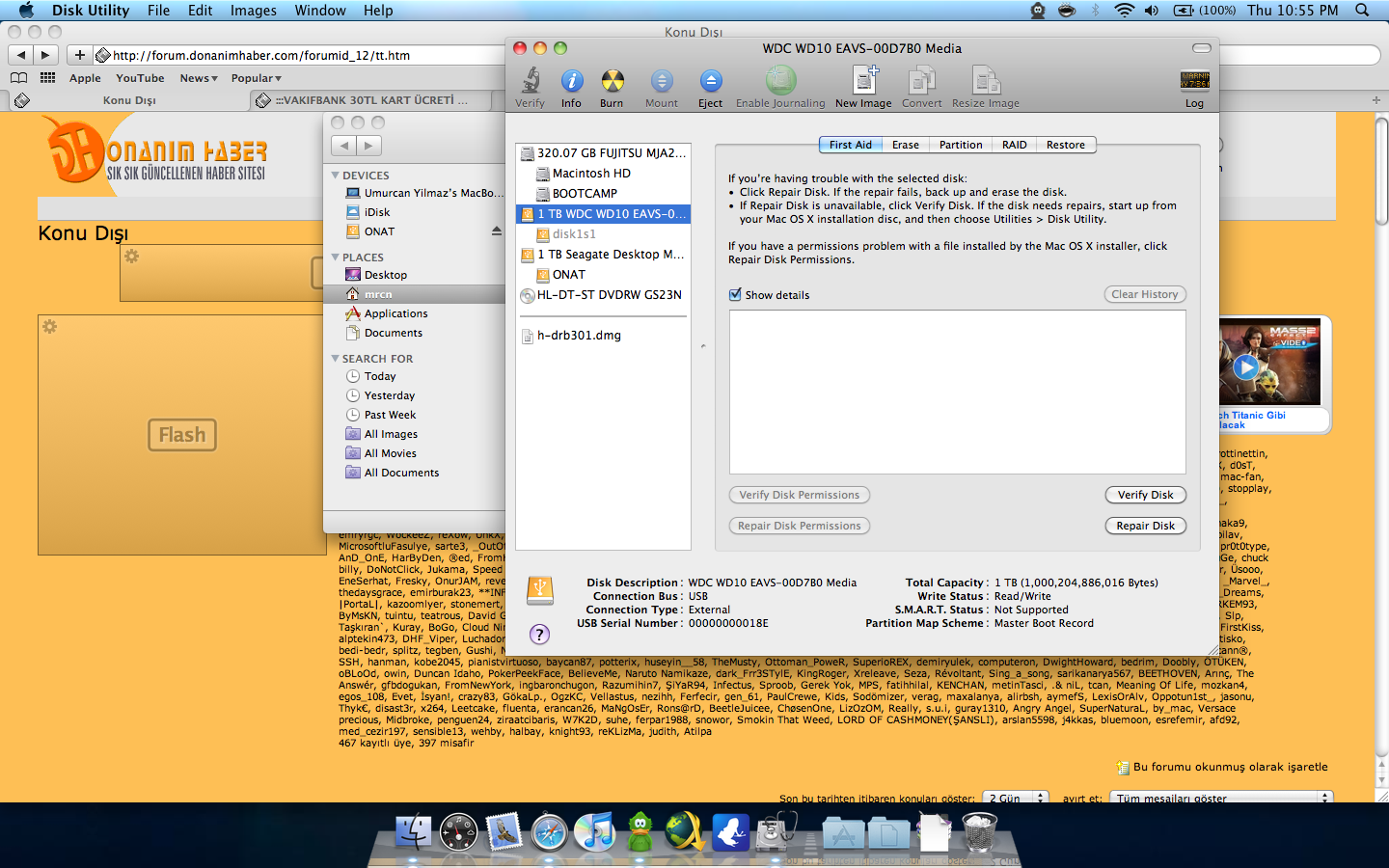Select ONAT volume under Seagate disk
Image resolution: width=1389 pixels, height=868 pixels.
[x=604, y=274]
